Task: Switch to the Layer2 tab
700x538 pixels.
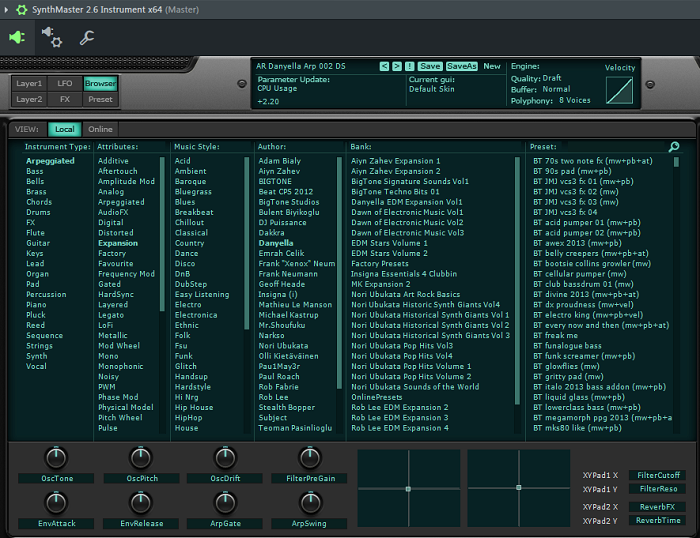Action: coord(29,99)
